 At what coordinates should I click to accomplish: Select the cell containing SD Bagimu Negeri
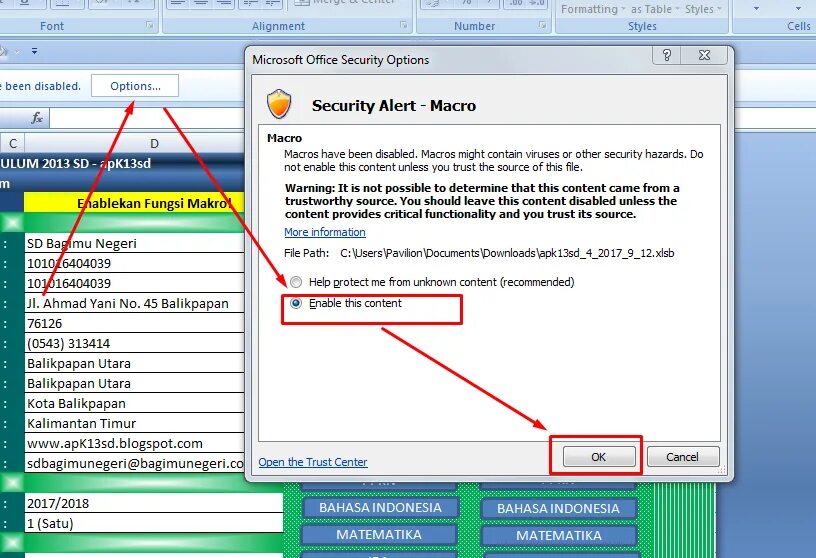(x=134, y=243)
